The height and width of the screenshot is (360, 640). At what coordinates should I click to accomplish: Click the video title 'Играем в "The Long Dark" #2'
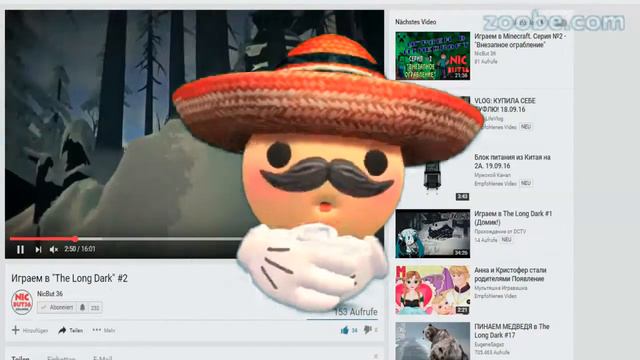tap(69, 278)
